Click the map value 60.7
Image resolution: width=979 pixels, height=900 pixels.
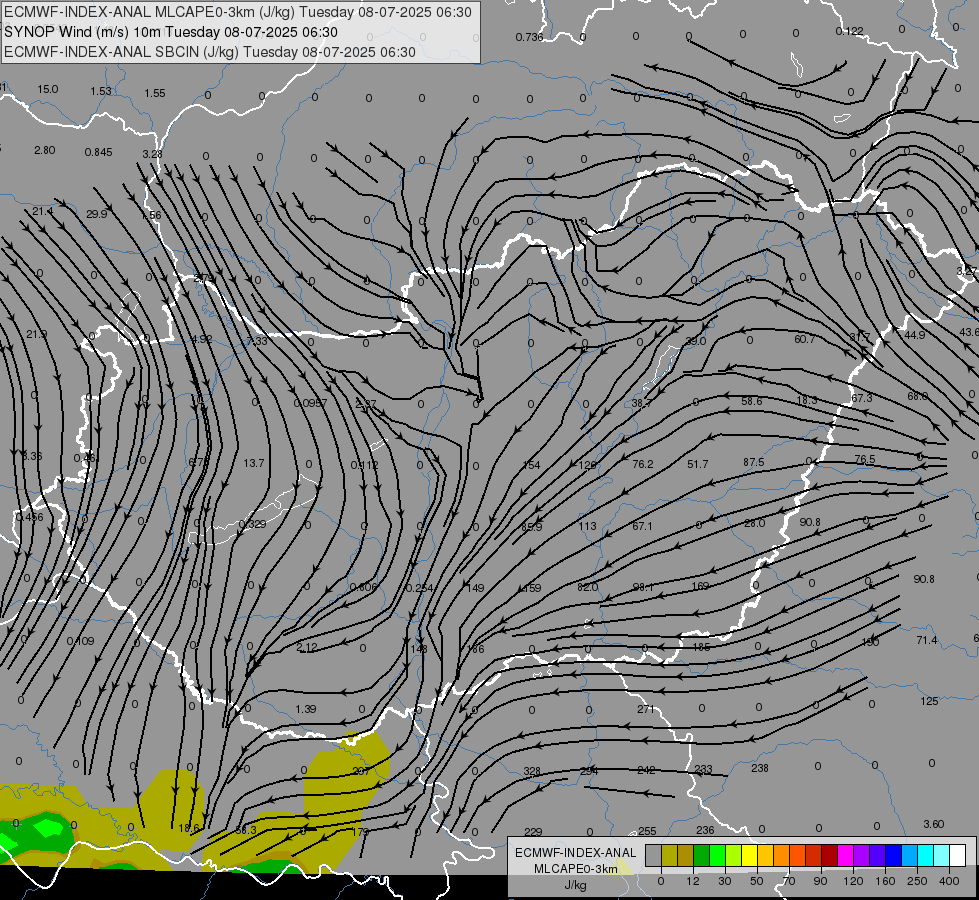tap(805, 339)
